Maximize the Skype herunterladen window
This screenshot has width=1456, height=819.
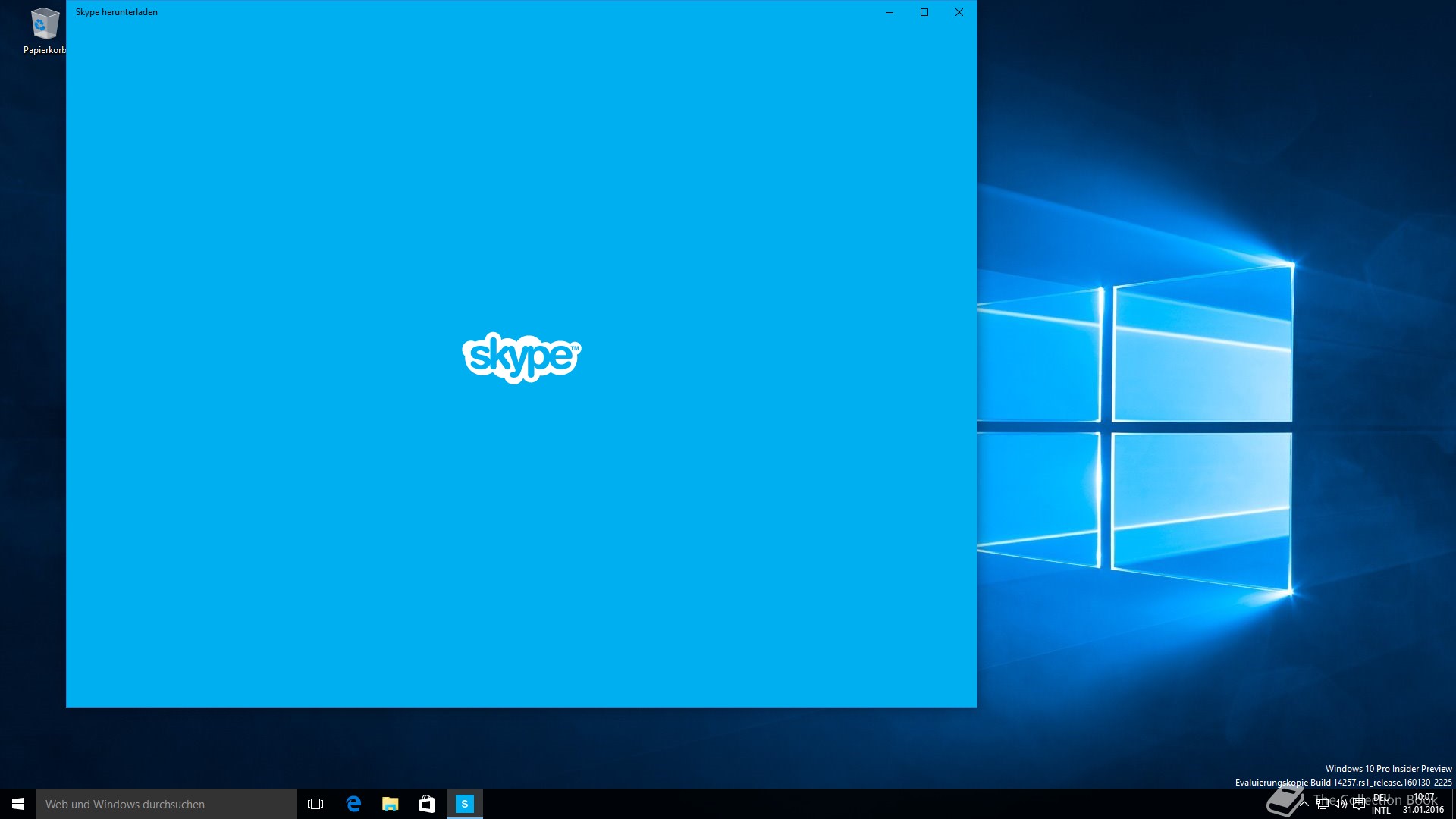[x=924, y=12]
